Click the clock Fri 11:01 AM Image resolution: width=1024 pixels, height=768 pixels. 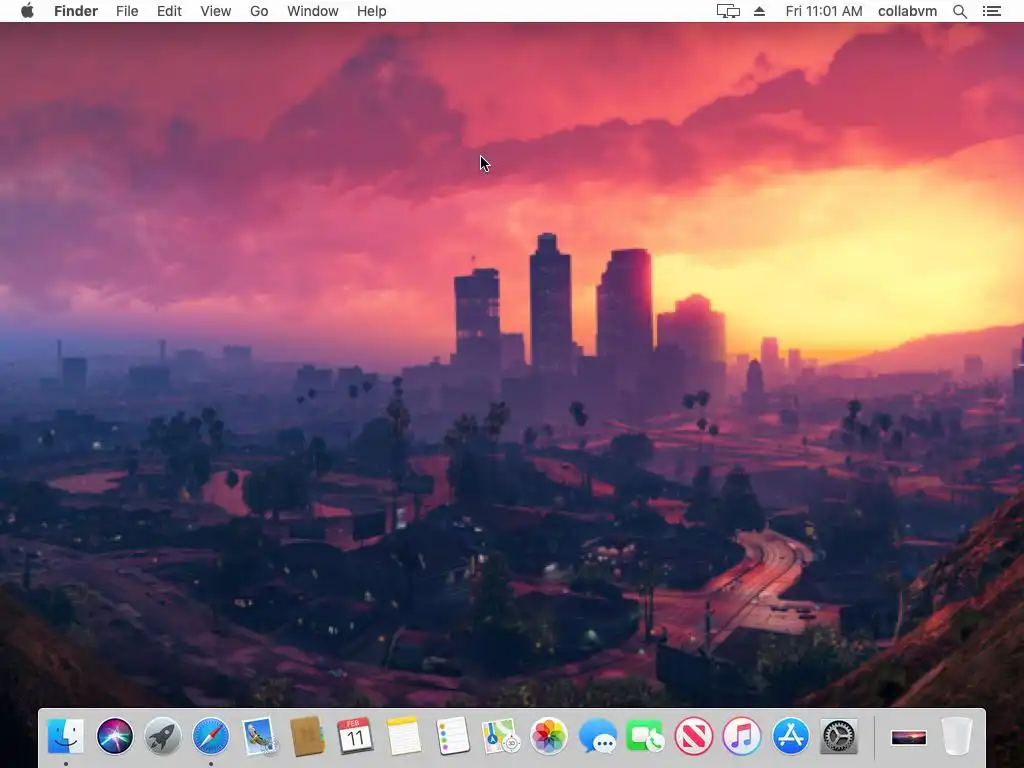(x=824, y=11)
